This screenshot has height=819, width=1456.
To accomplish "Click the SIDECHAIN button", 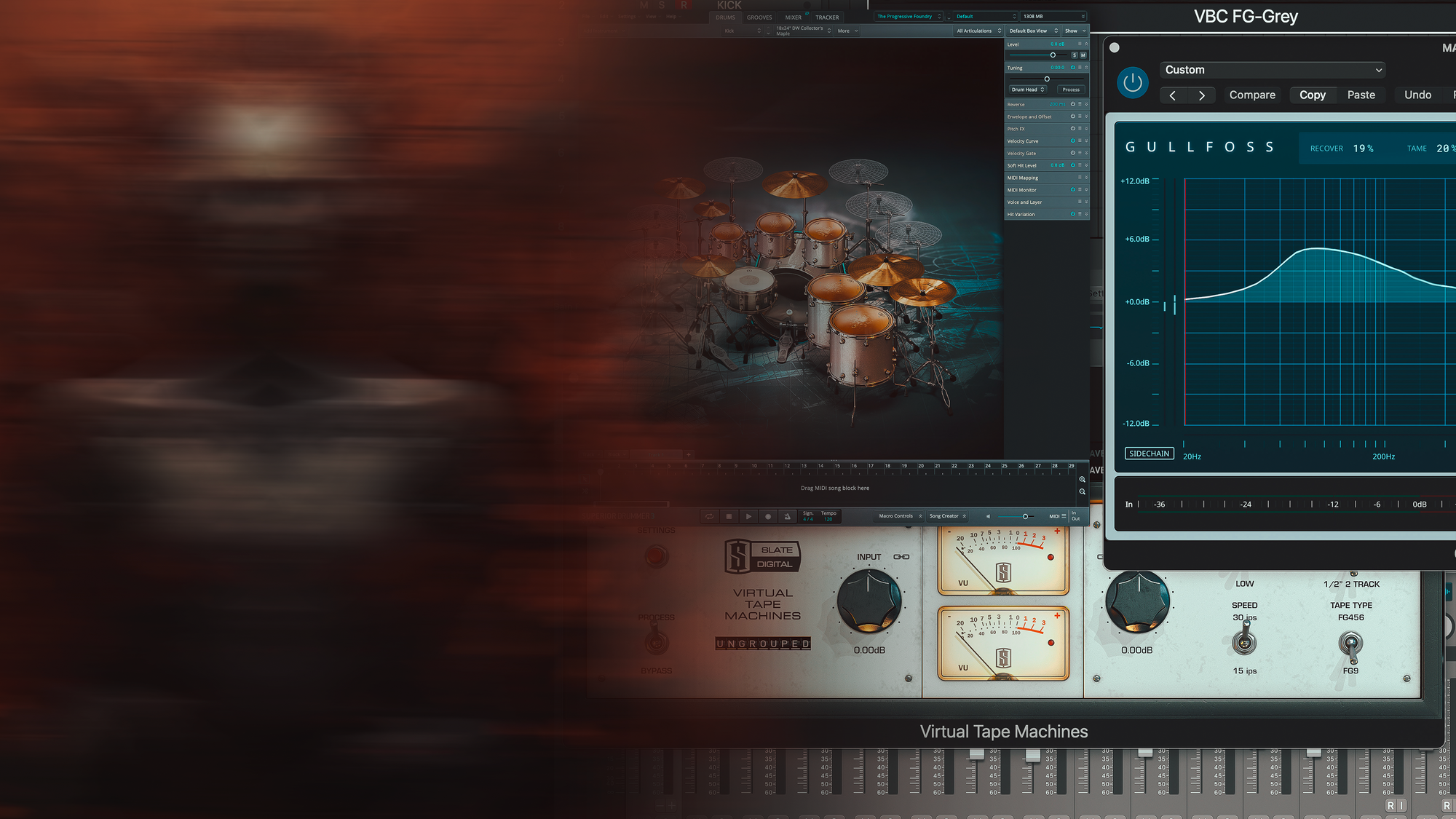I will (x=1149, y=454).
